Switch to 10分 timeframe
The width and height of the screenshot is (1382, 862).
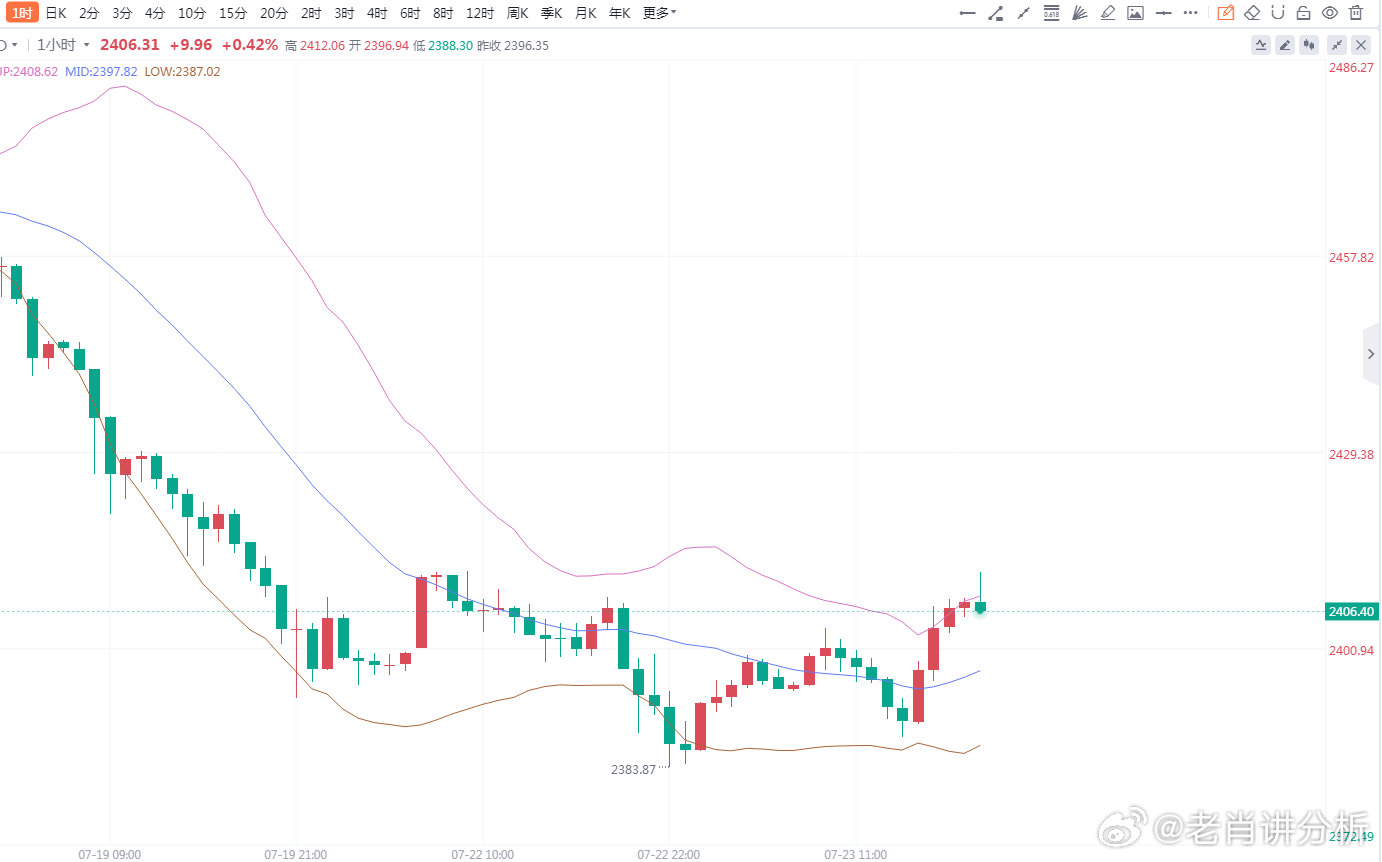click(192, 13)
